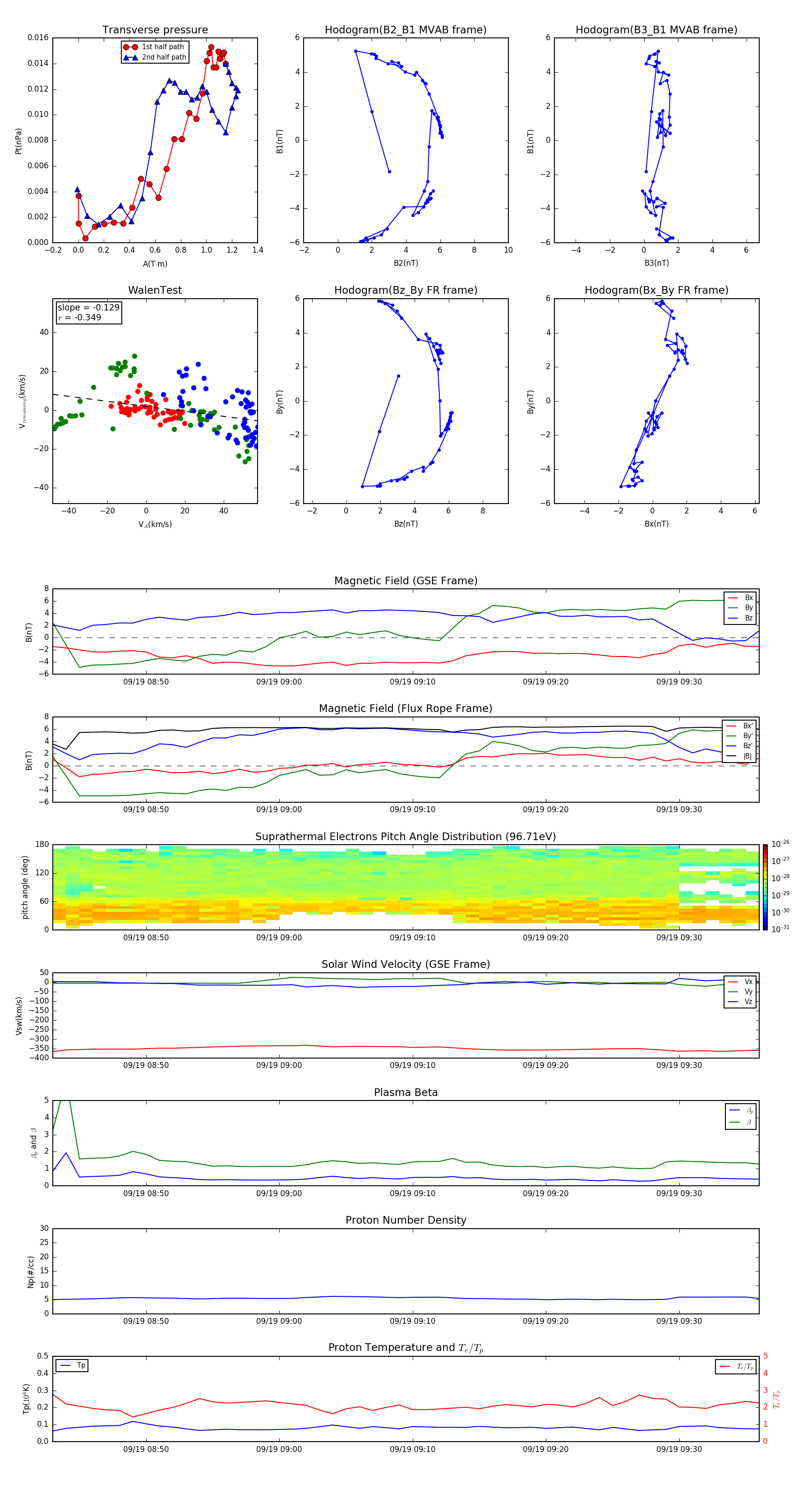Click the 'Hodogram(B3_B1 MVAB frame)' title

[x=656, y=30]
